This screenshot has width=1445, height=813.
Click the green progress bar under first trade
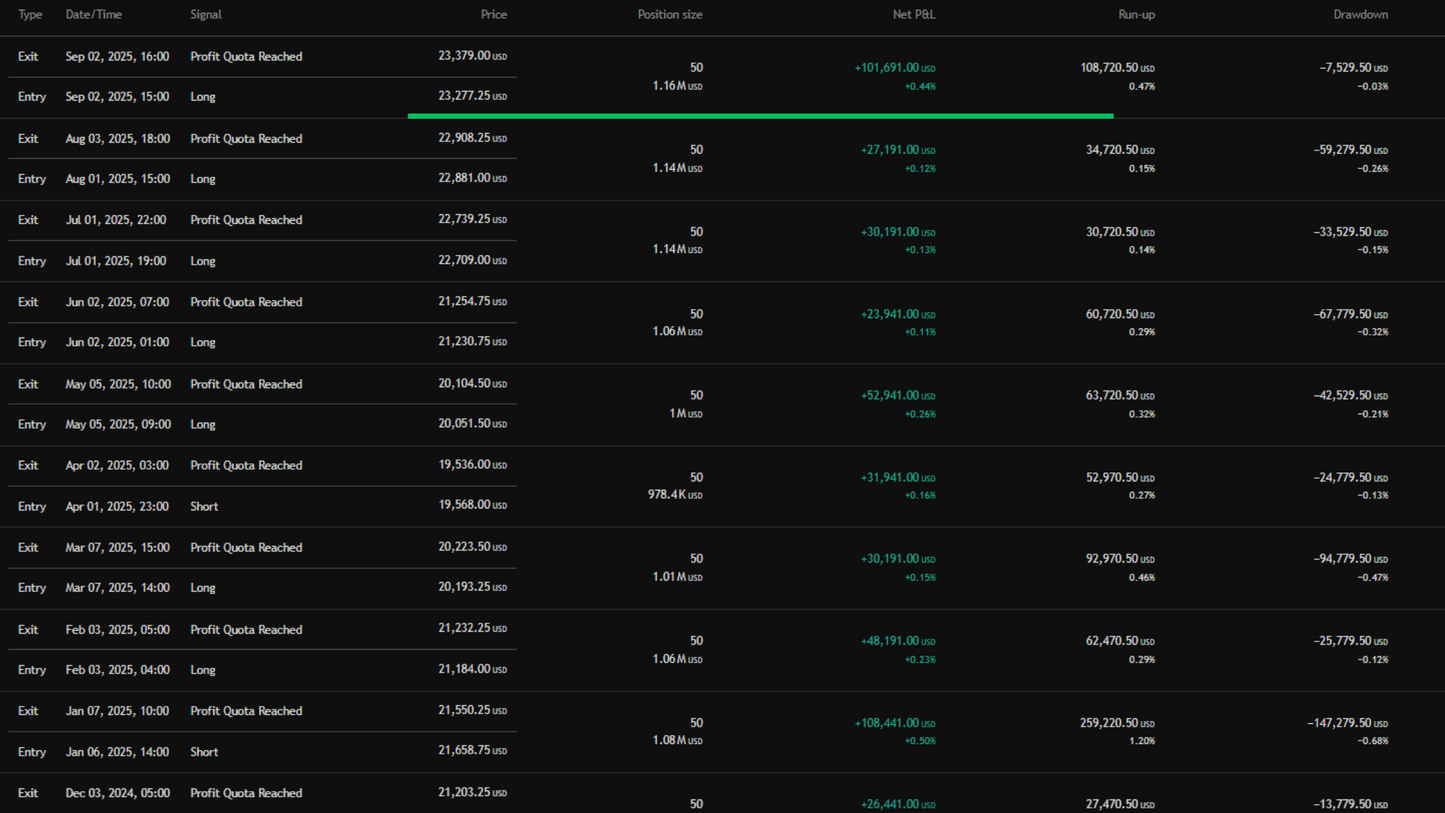(760, 116)
